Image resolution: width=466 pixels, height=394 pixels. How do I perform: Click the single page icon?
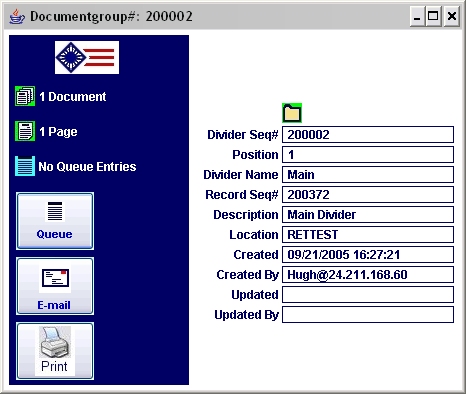pos(25,131)
